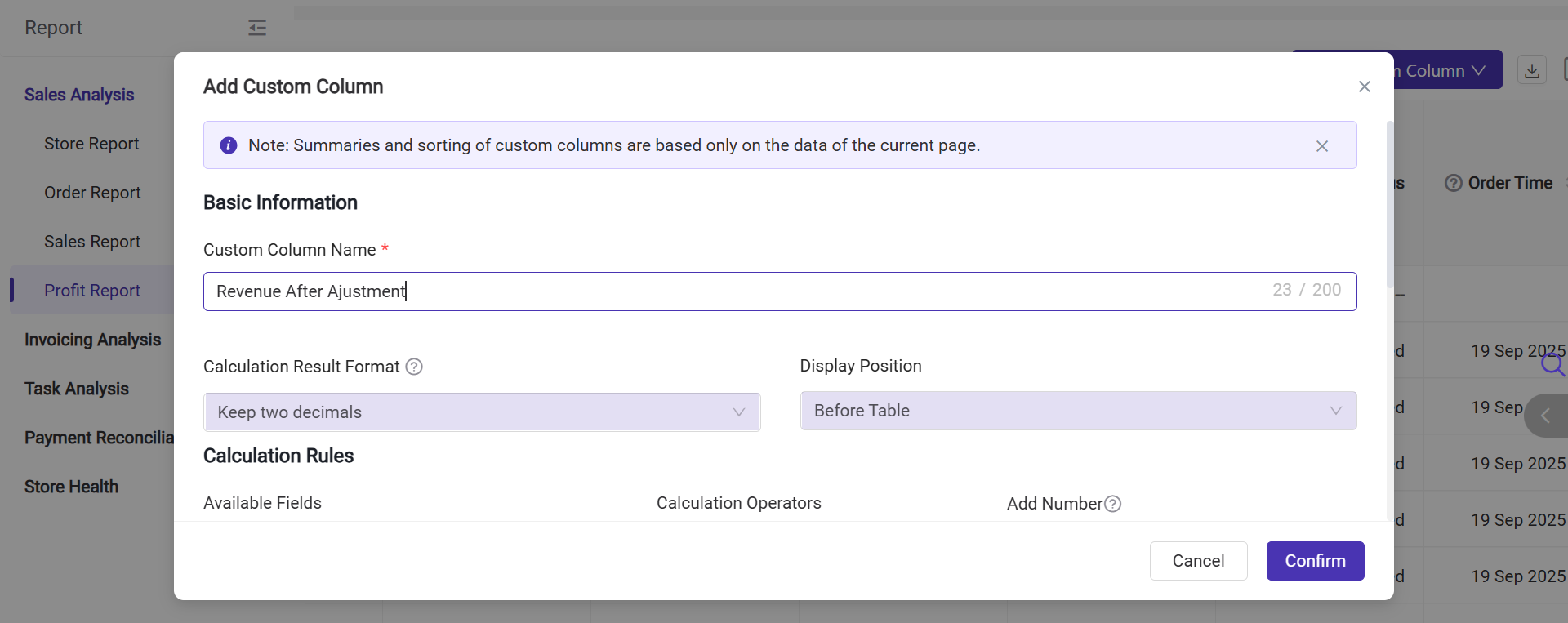The width and height of the screenshot is (1568, 623).
Task: Cancel adding the custom column
Action: pyautogui.click(x=1198, y=561)
